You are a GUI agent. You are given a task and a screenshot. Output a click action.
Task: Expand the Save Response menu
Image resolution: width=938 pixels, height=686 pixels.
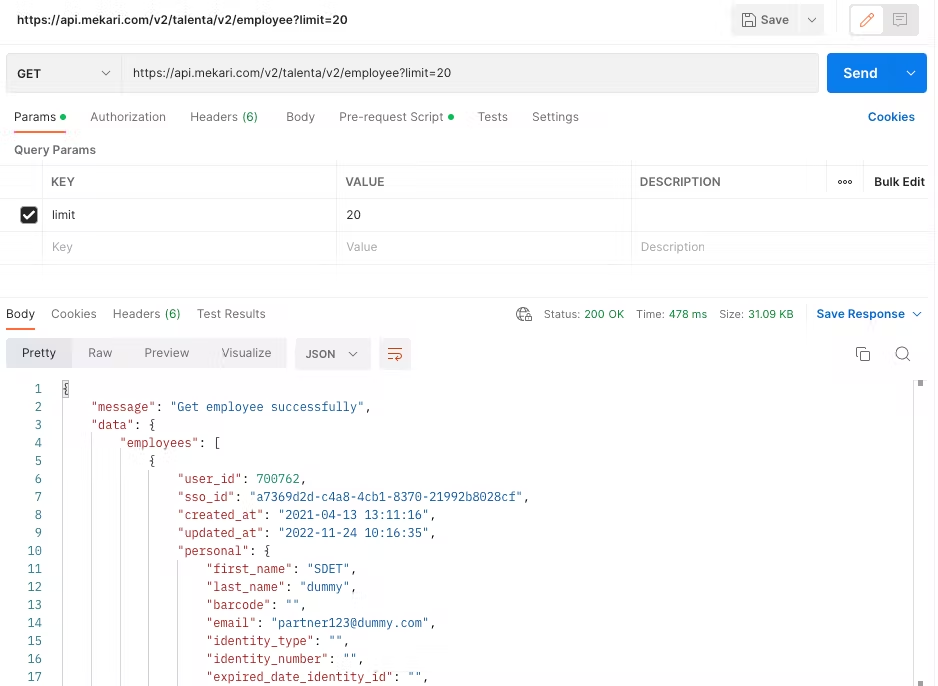pyautogui.click(x=869, y=314)
